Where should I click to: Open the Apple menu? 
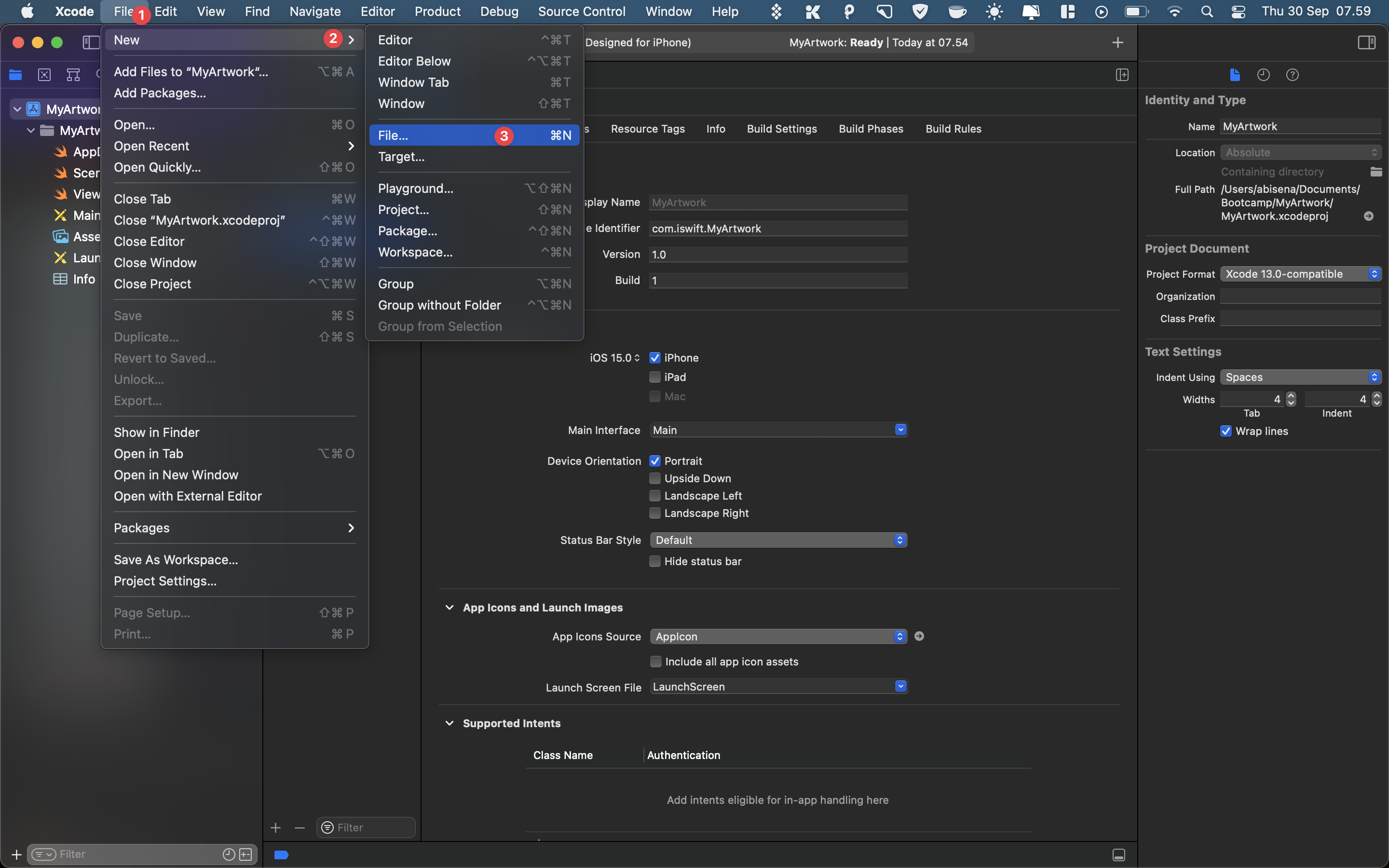[x=27, y=12]
